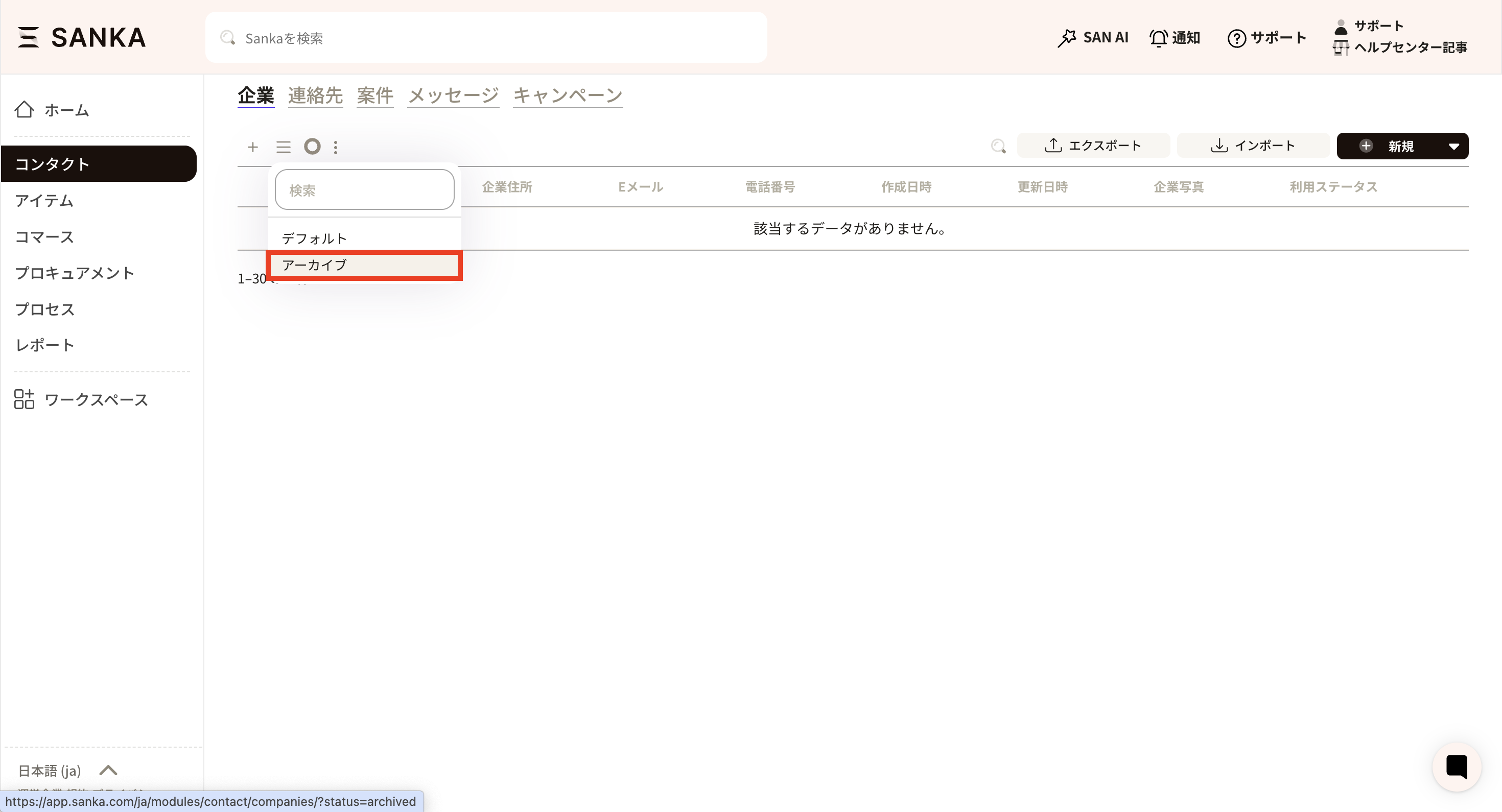Open the chat widget bubble
The height and width of the screenshot is (812, 1502).
1456,767
